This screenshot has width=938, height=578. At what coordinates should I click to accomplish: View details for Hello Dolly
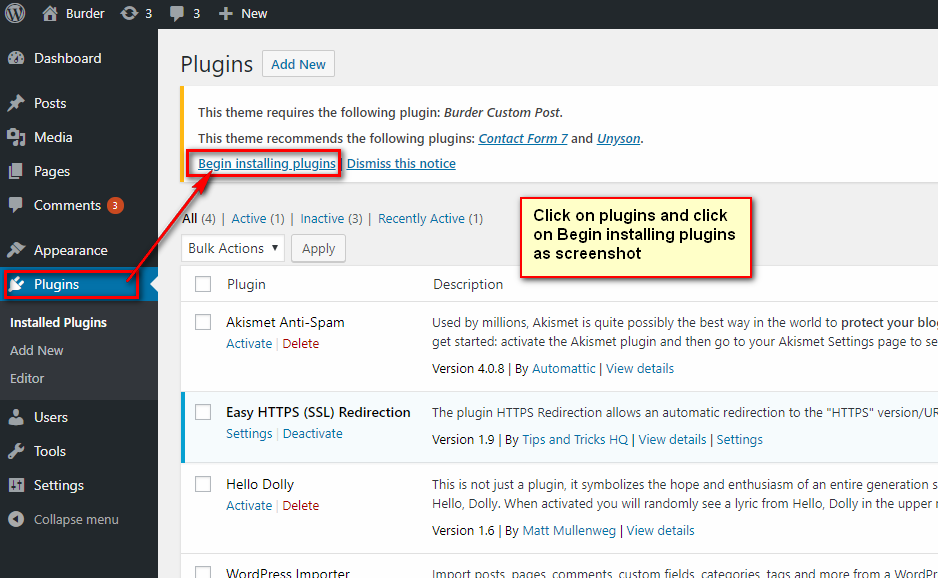coord(660,531)
